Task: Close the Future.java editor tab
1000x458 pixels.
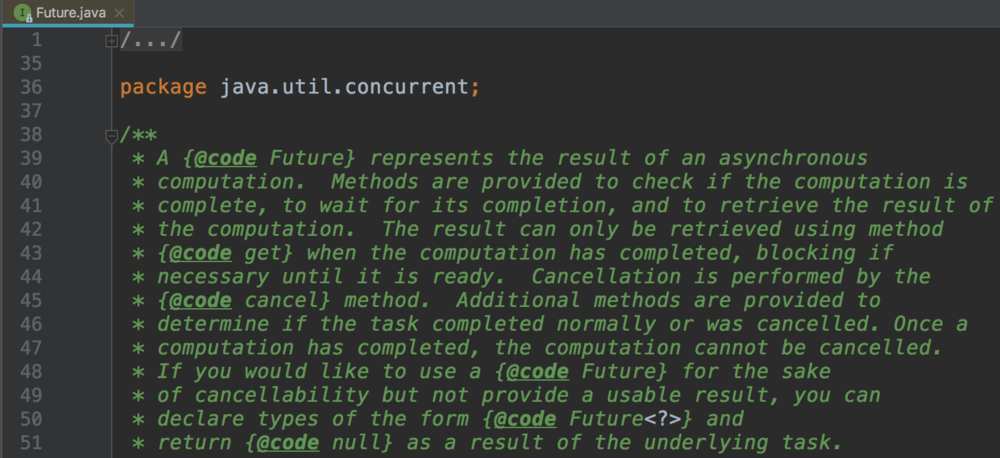Action: [x=119, y=13]
